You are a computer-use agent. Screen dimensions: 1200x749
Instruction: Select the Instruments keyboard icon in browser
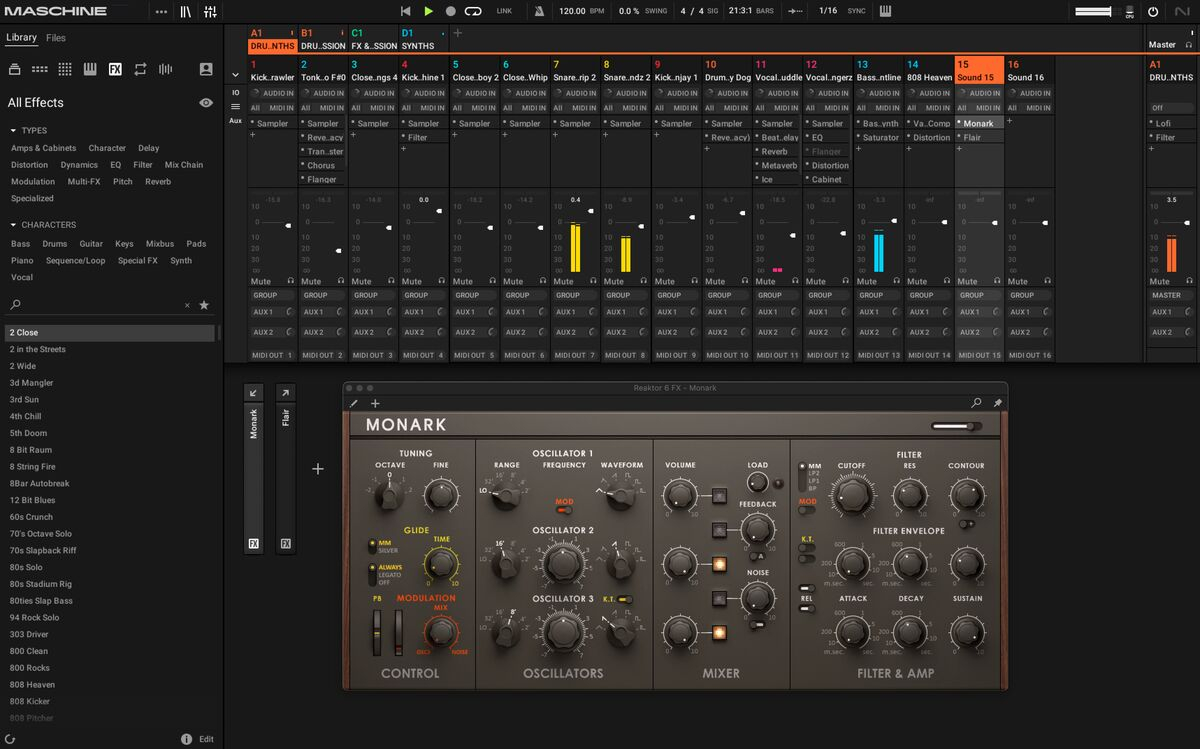point(90,69)
